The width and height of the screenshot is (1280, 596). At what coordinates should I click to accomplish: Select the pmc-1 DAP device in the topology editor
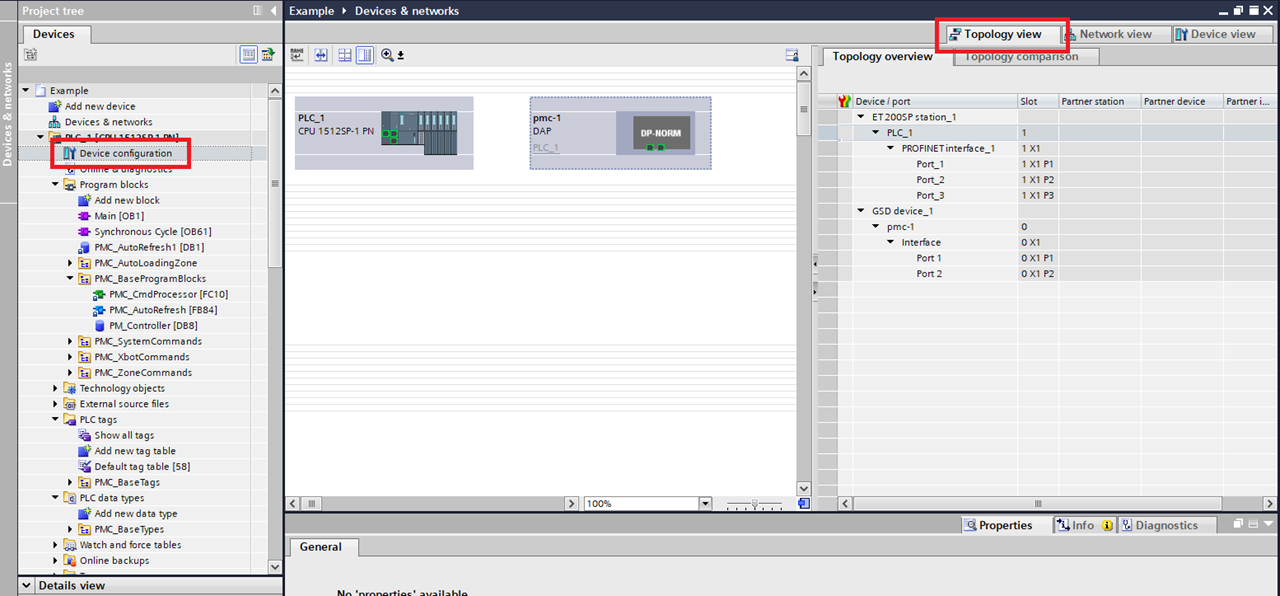point(620,132)
